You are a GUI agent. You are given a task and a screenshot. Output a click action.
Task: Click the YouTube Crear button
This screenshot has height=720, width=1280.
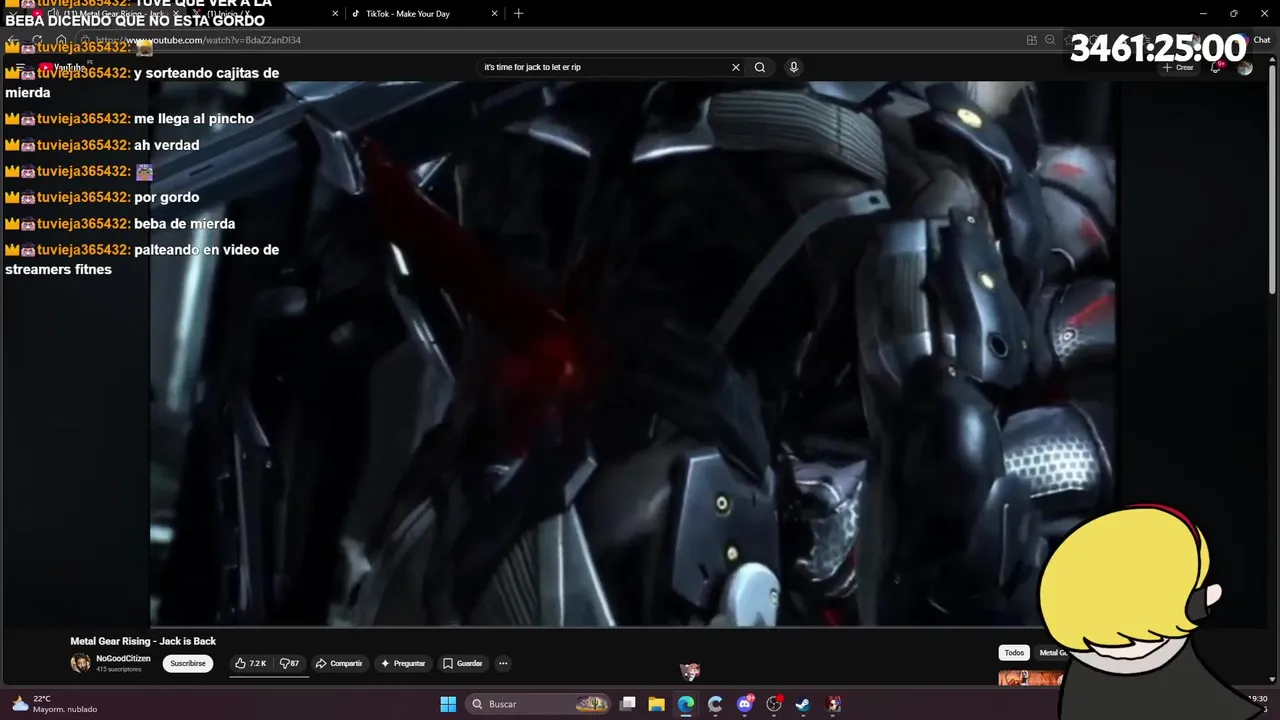tap(1178, 67)
